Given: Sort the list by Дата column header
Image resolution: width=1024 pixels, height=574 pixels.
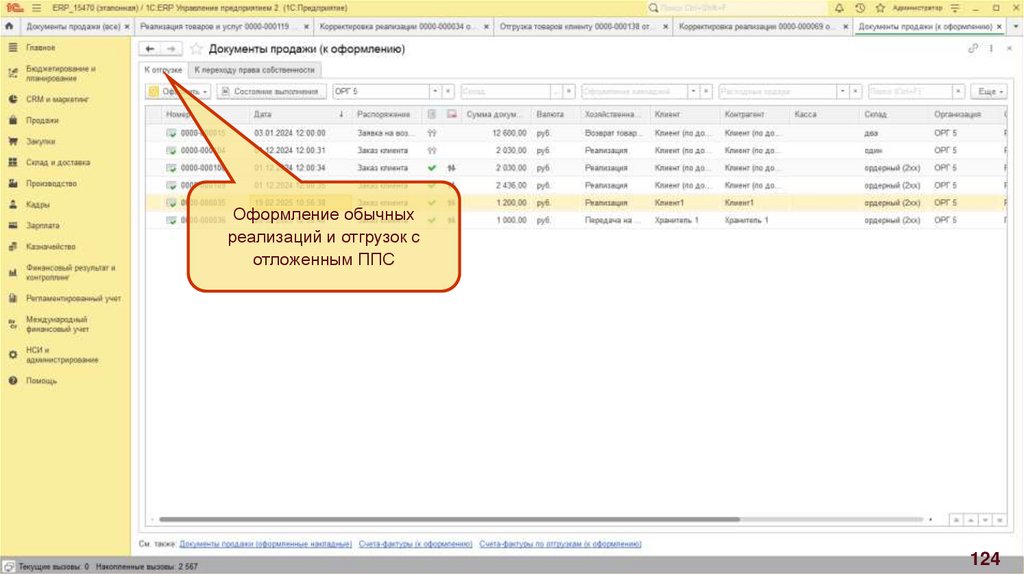Looking at the screenshot, I should point(263,115).
